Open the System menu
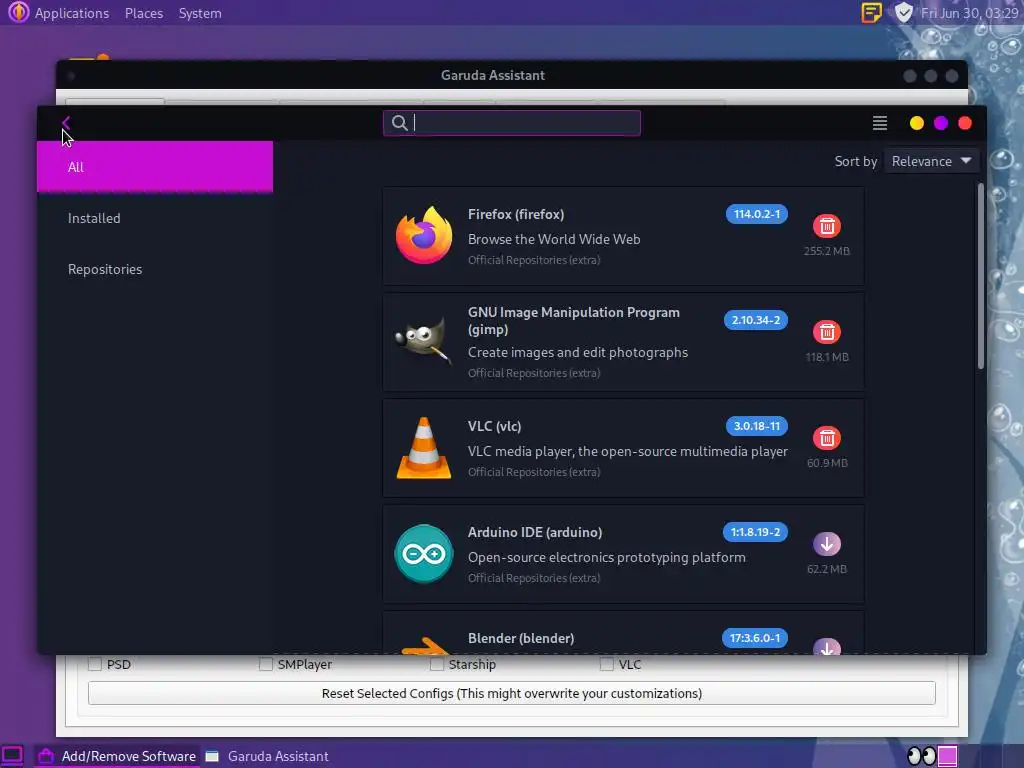Screen dimensions: 1024x768 [200, 13]
